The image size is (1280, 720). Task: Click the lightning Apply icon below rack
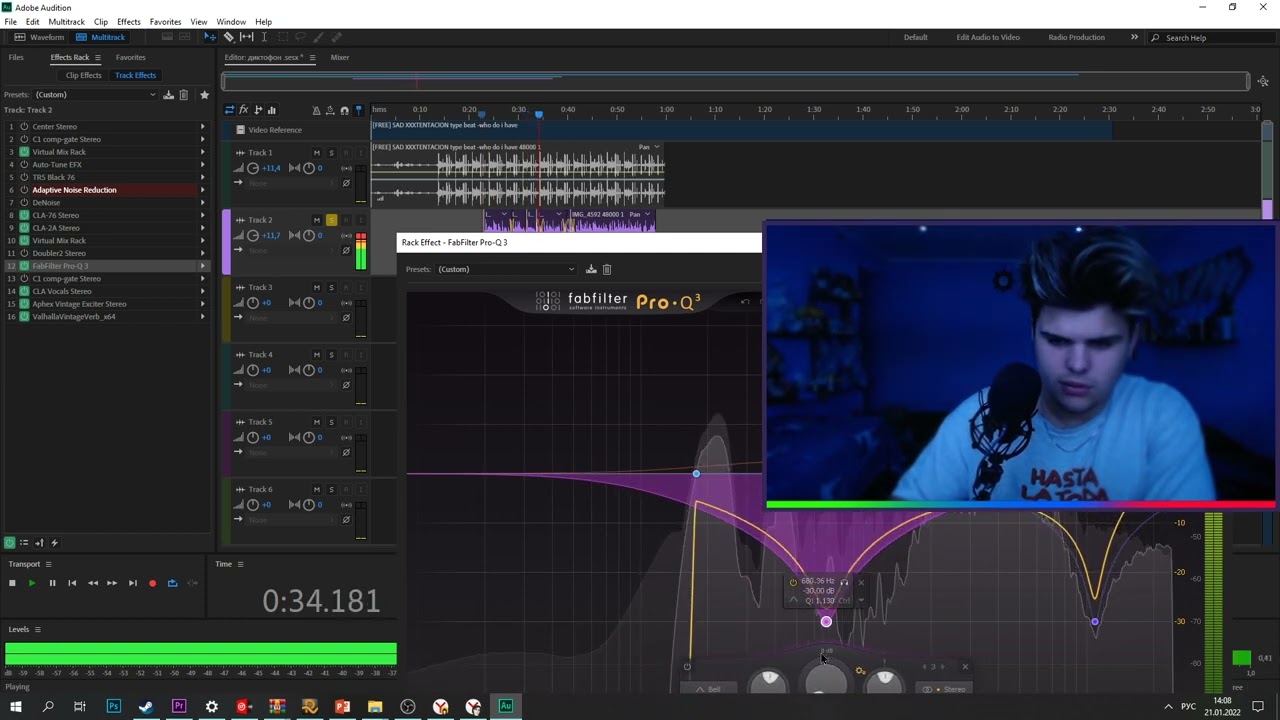(54, 543)
